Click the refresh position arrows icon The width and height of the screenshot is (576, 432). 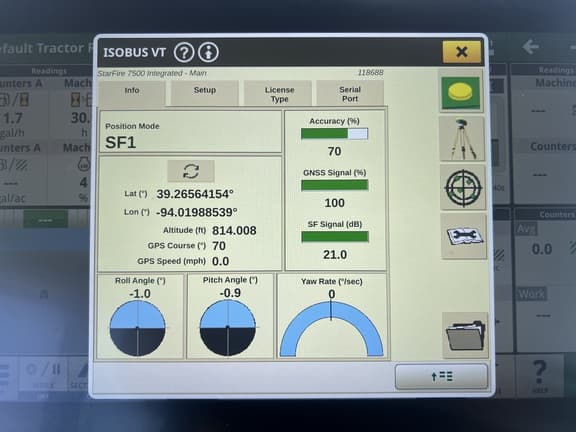191,171
